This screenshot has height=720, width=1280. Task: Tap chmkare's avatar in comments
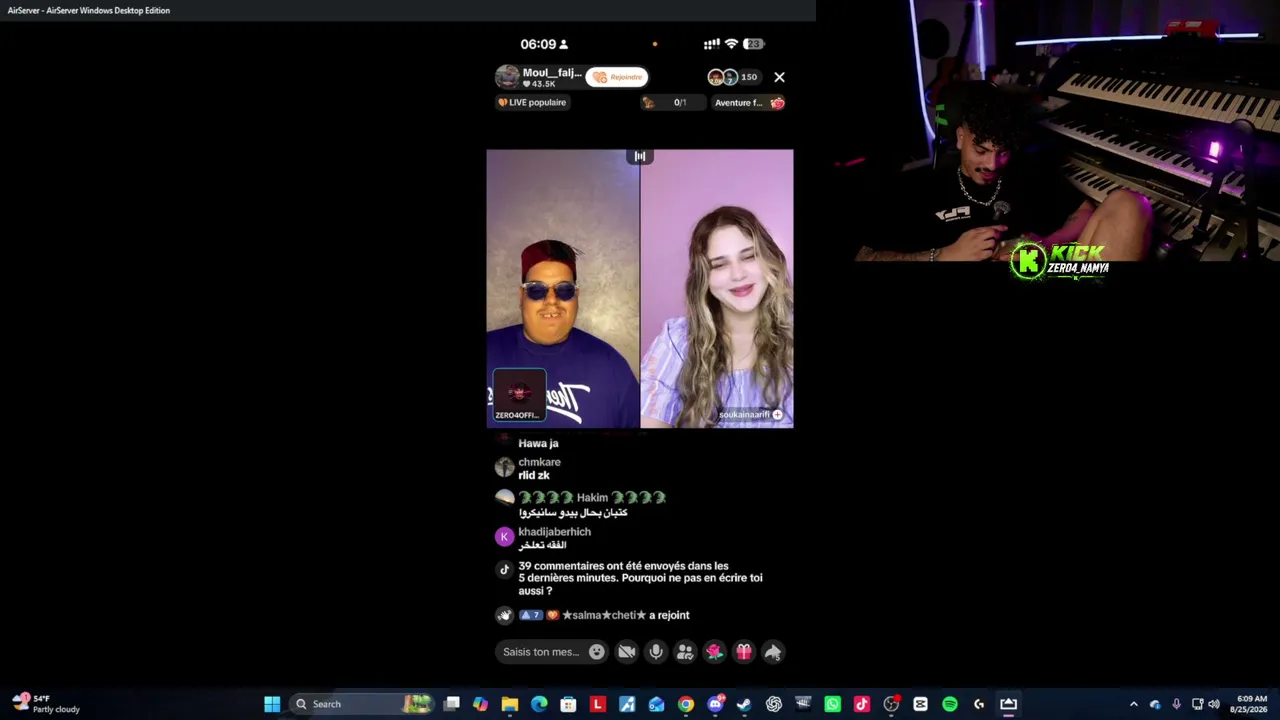tap(504, 467)
